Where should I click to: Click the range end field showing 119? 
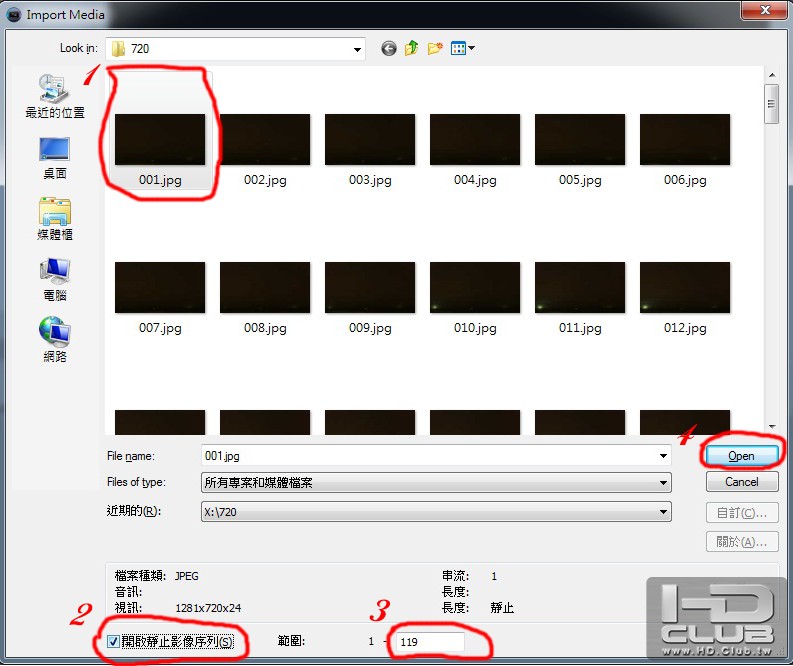coord(429,642)
